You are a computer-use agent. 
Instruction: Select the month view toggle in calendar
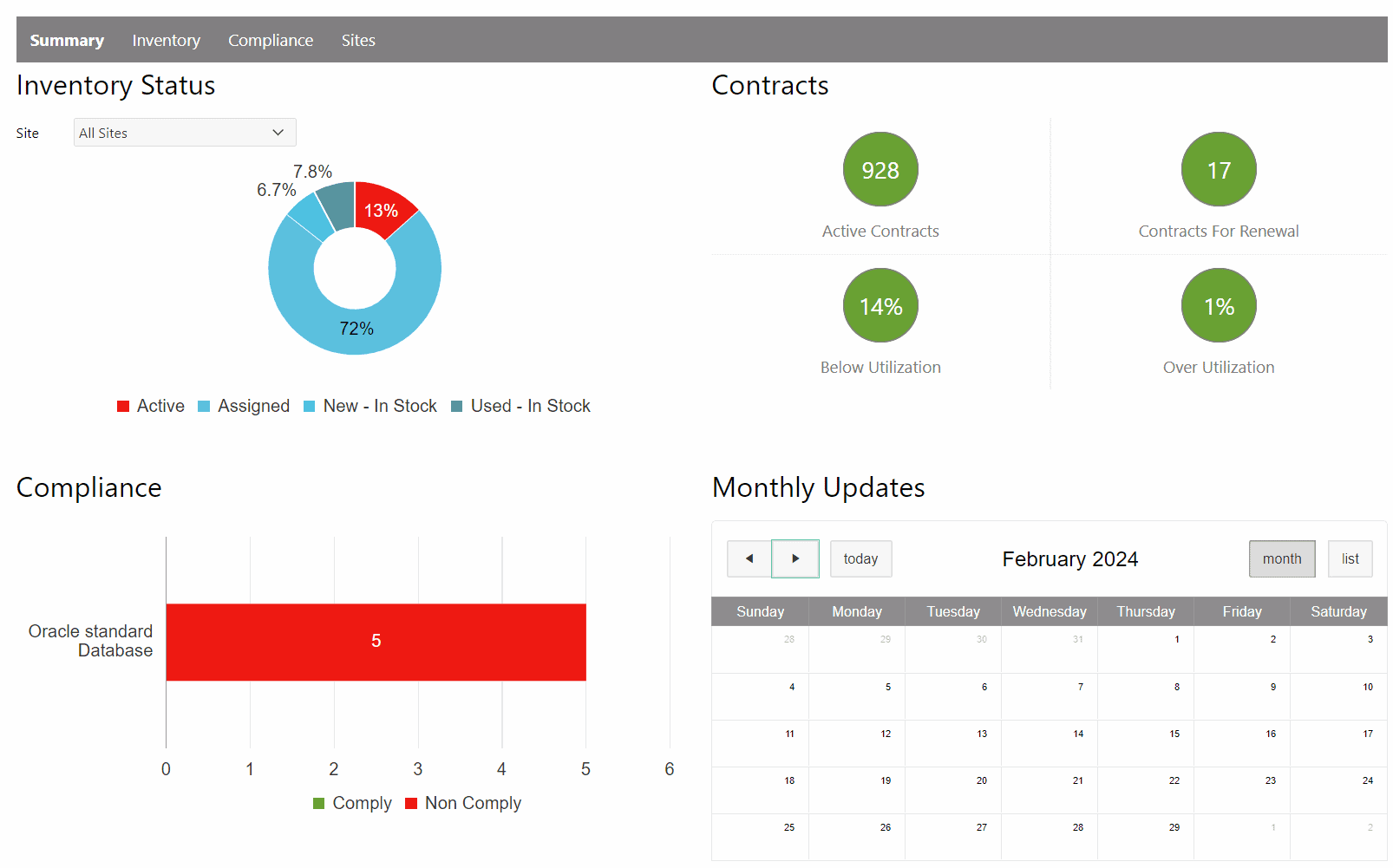tap(1281, 558)
